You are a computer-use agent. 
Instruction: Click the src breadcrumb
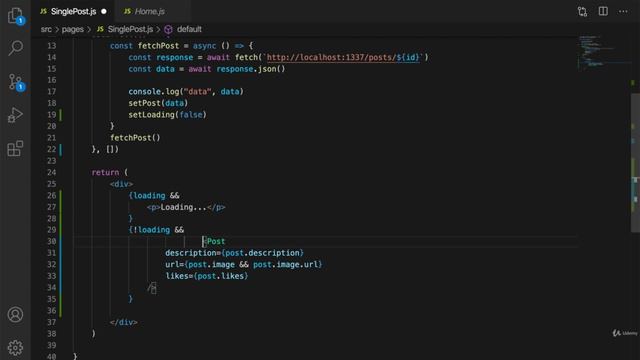pyautogui.click(x=46, y=29)
